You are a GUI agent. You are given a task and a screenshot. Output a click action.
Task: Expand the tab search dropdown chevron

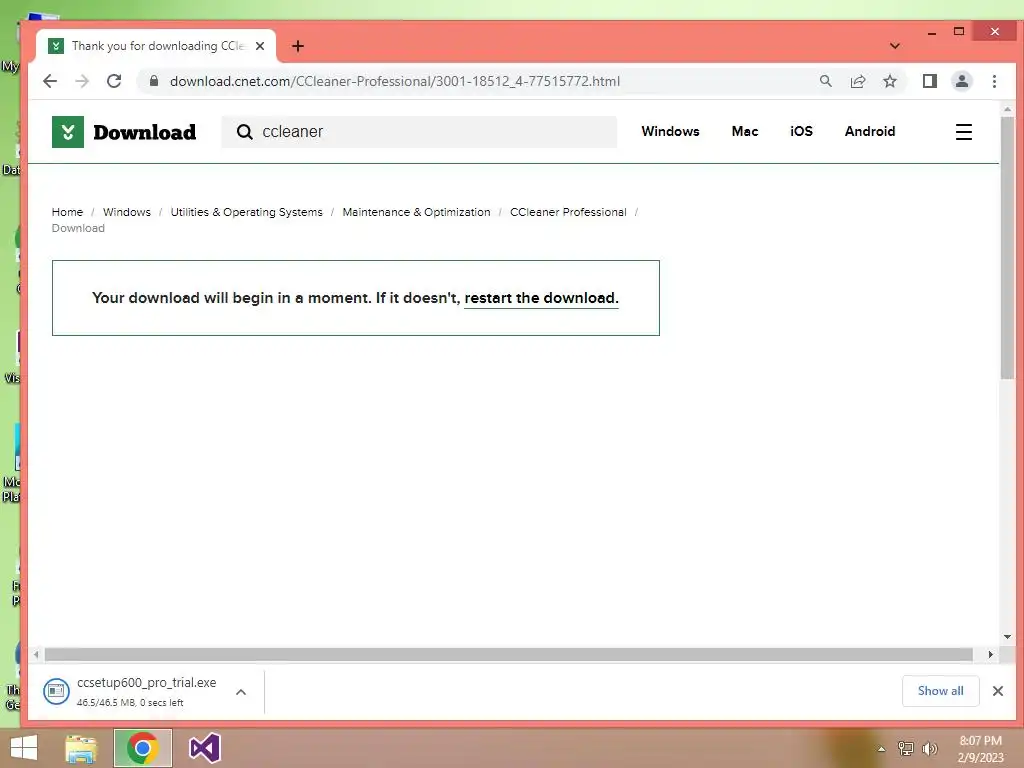895,46
